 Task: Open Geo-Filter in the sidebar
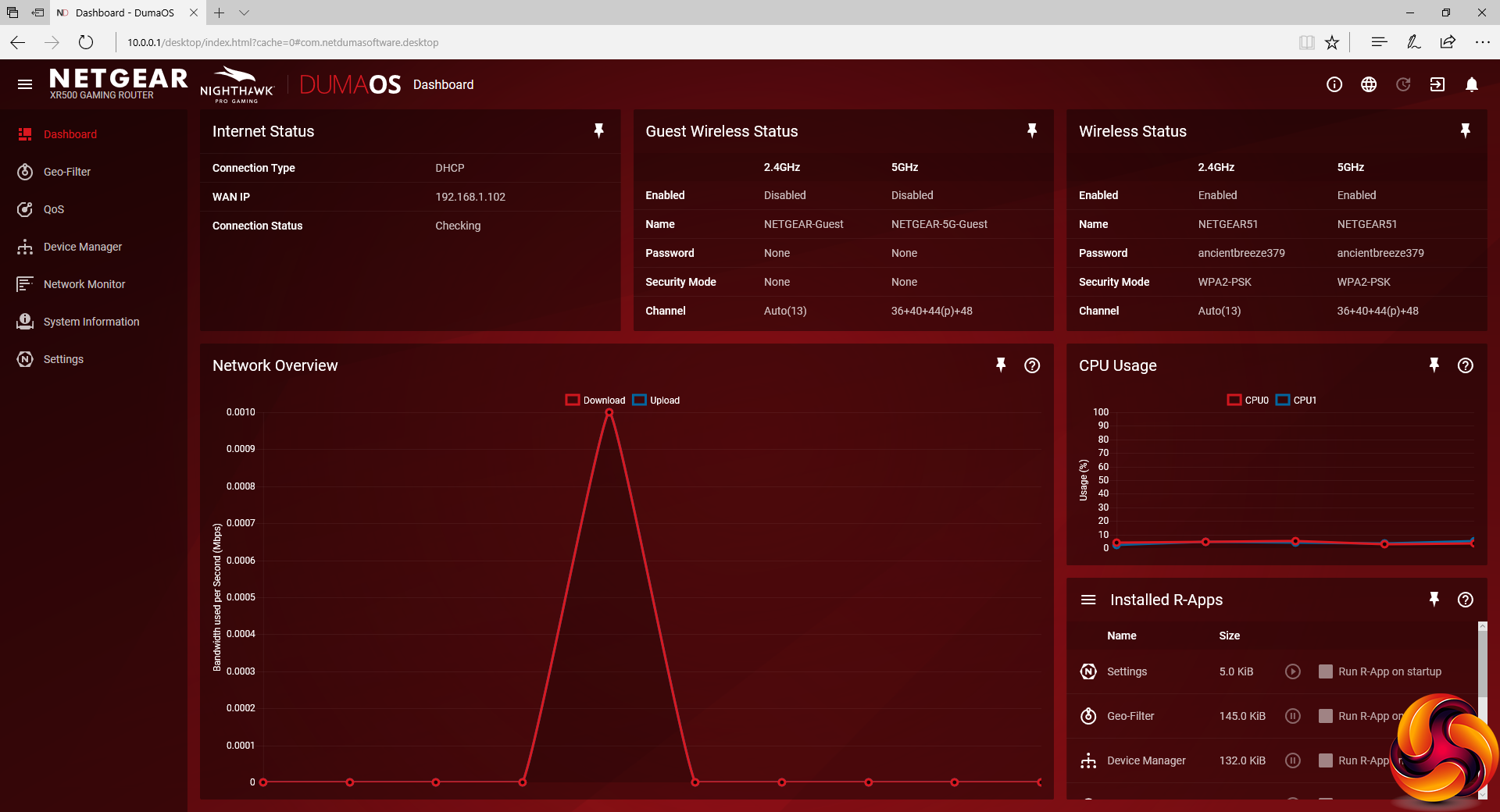pos(67,172)
